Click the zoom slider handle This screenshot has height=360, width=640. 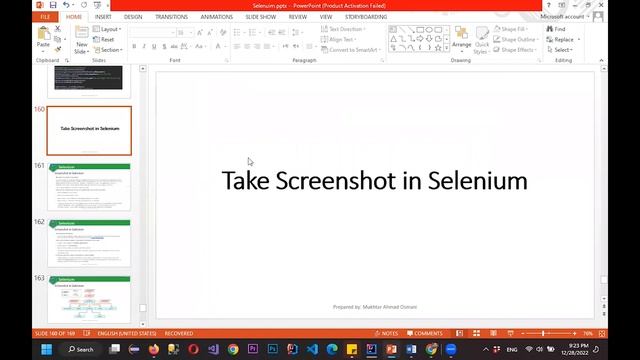point(543,333)
